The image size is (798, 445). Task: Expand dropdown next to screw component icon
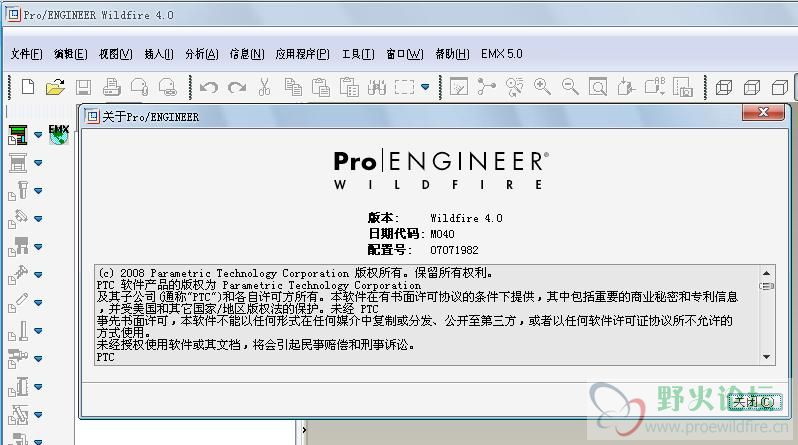38,191
